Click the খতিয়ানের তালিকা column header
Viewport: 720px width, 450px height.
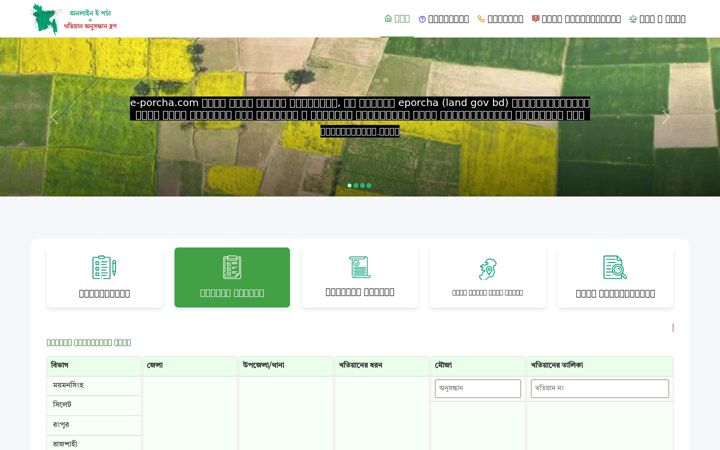click(600, 366)
